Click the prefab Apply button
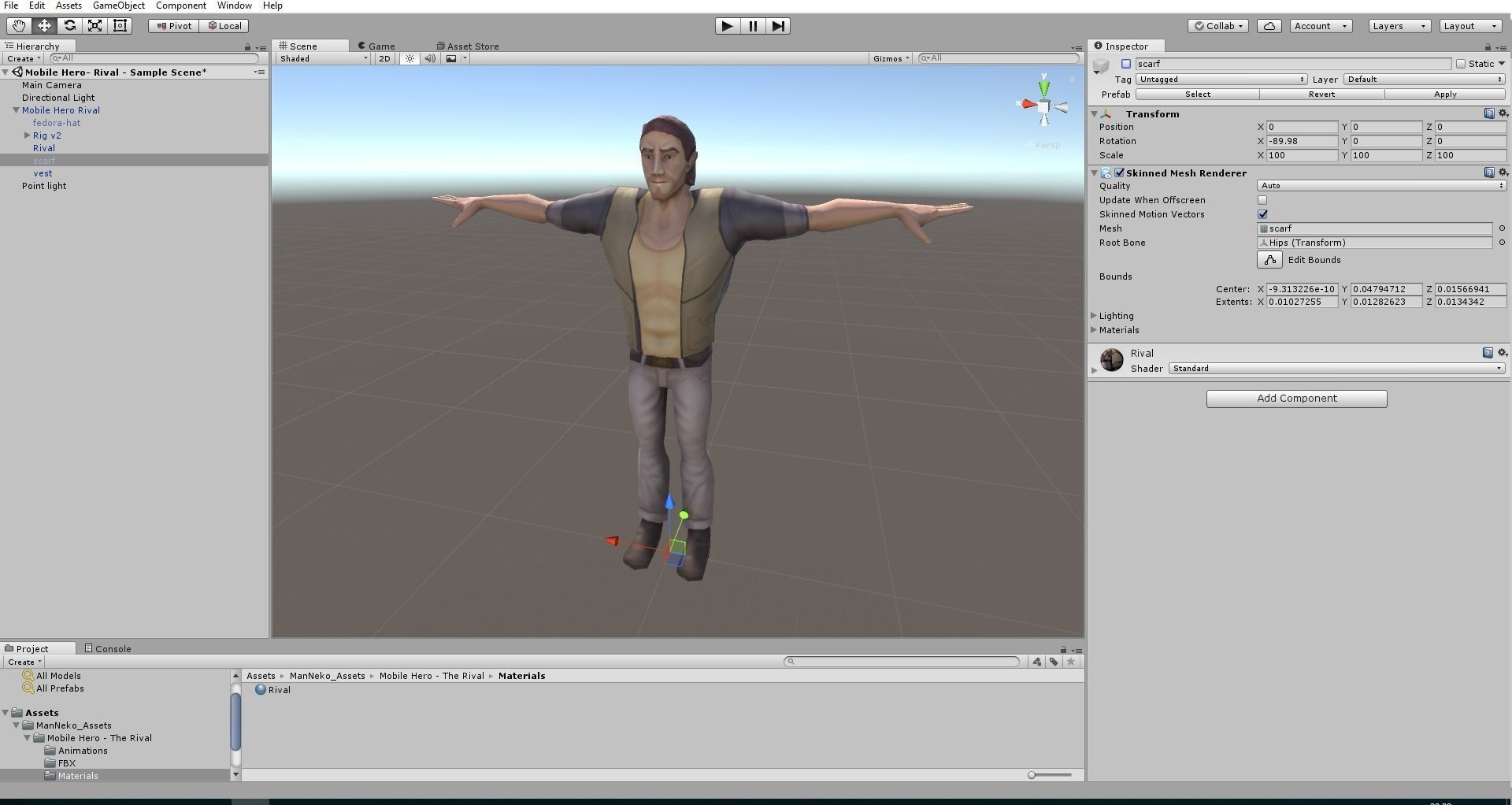 [x=1445, y=95]
